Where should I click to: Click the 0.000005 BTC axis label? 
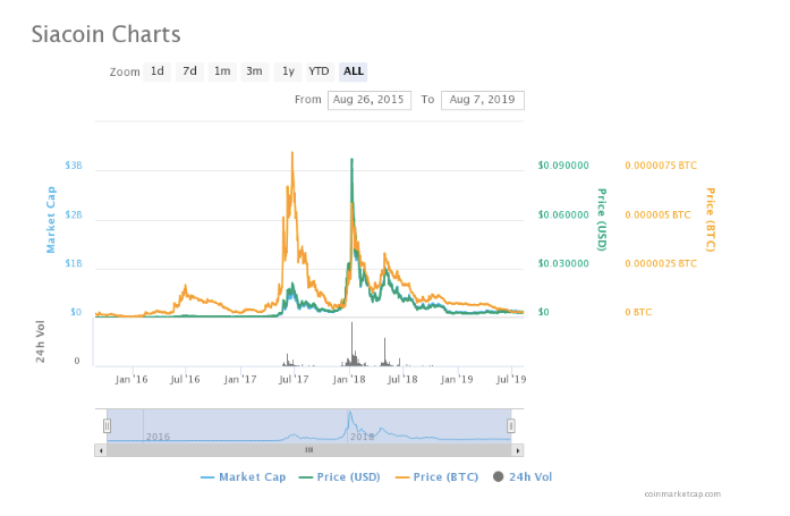tap(657, 215)
